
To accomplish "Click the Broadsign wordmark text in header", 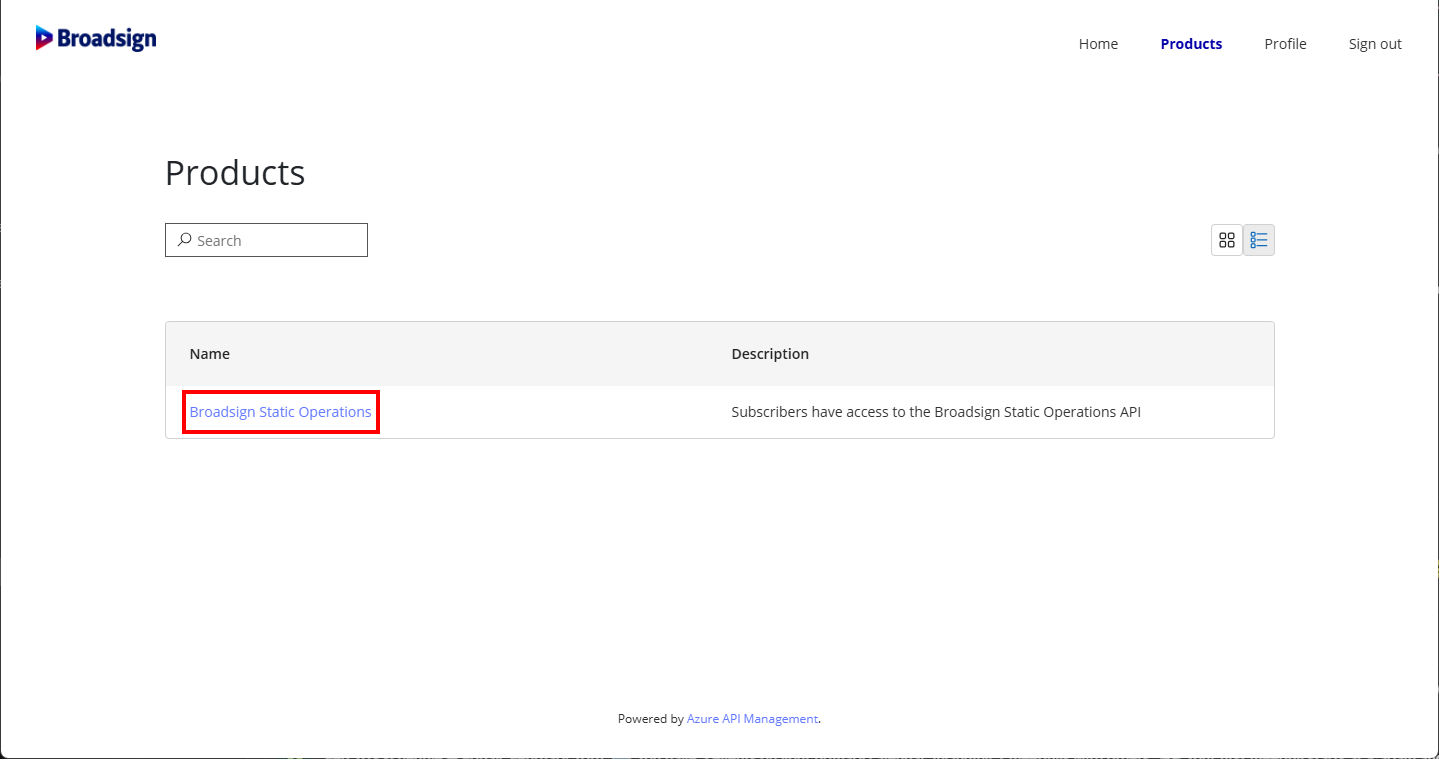I will [106, 39].
